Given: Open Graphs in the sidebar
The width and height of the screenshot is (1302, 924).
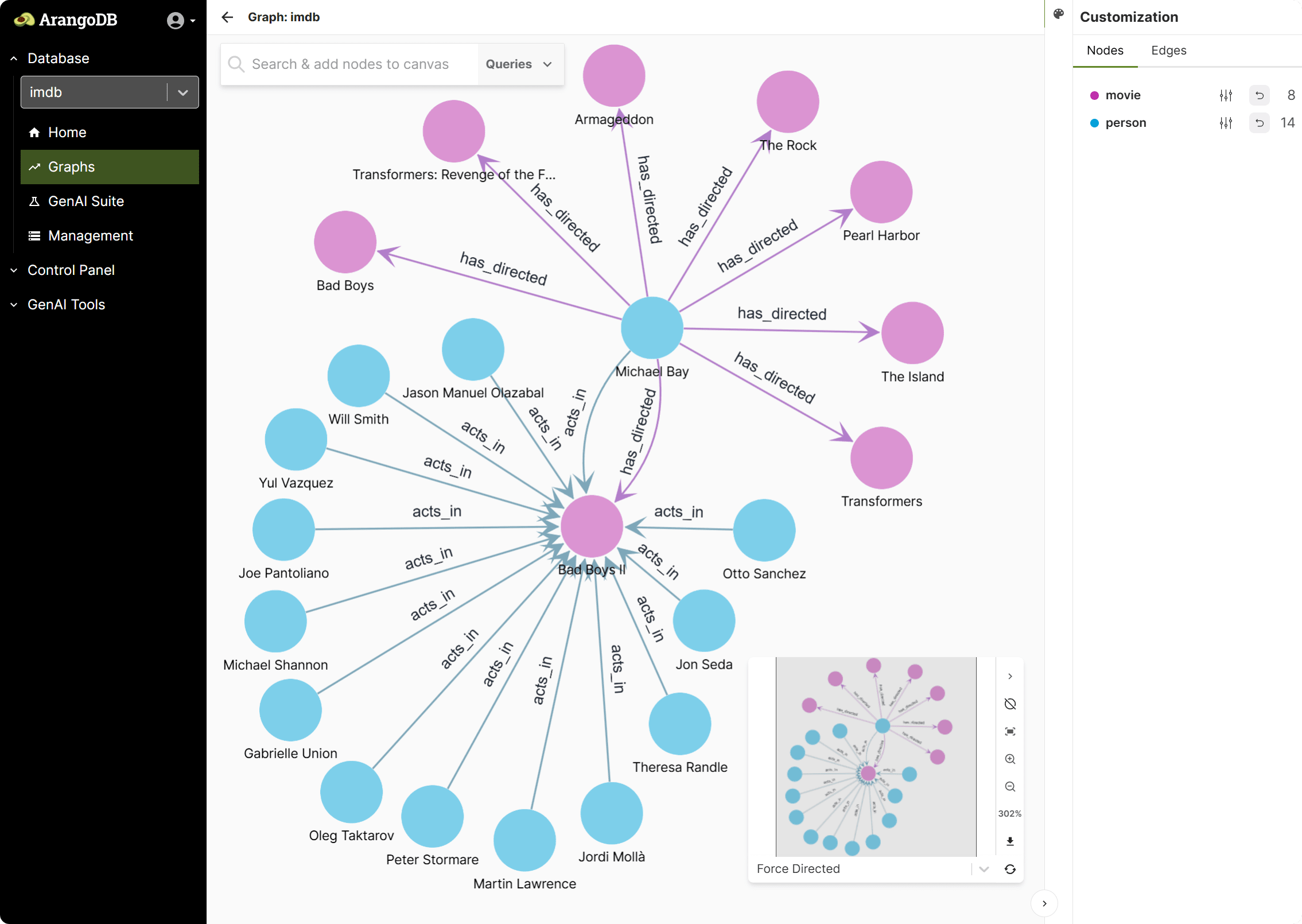Looking at the screenshot, I should click(110, 167).
